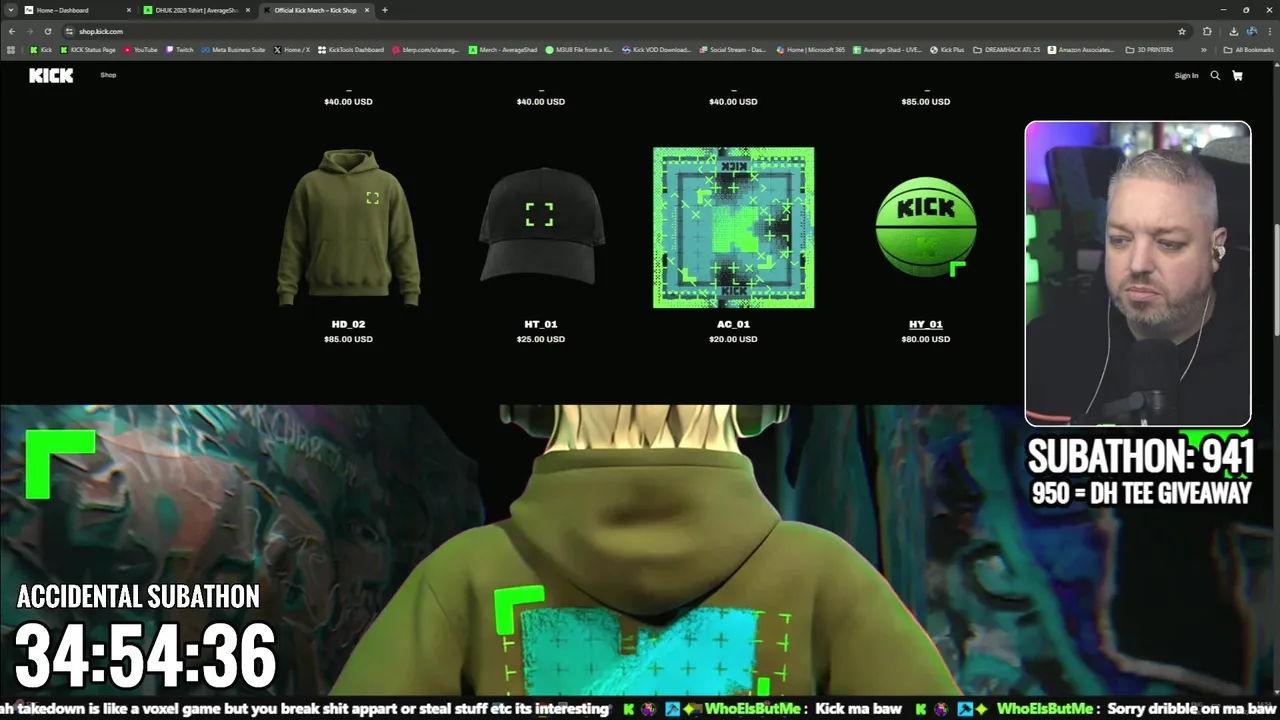Open the Home / X bookmark
The image size is (1280, 720).
292,49
